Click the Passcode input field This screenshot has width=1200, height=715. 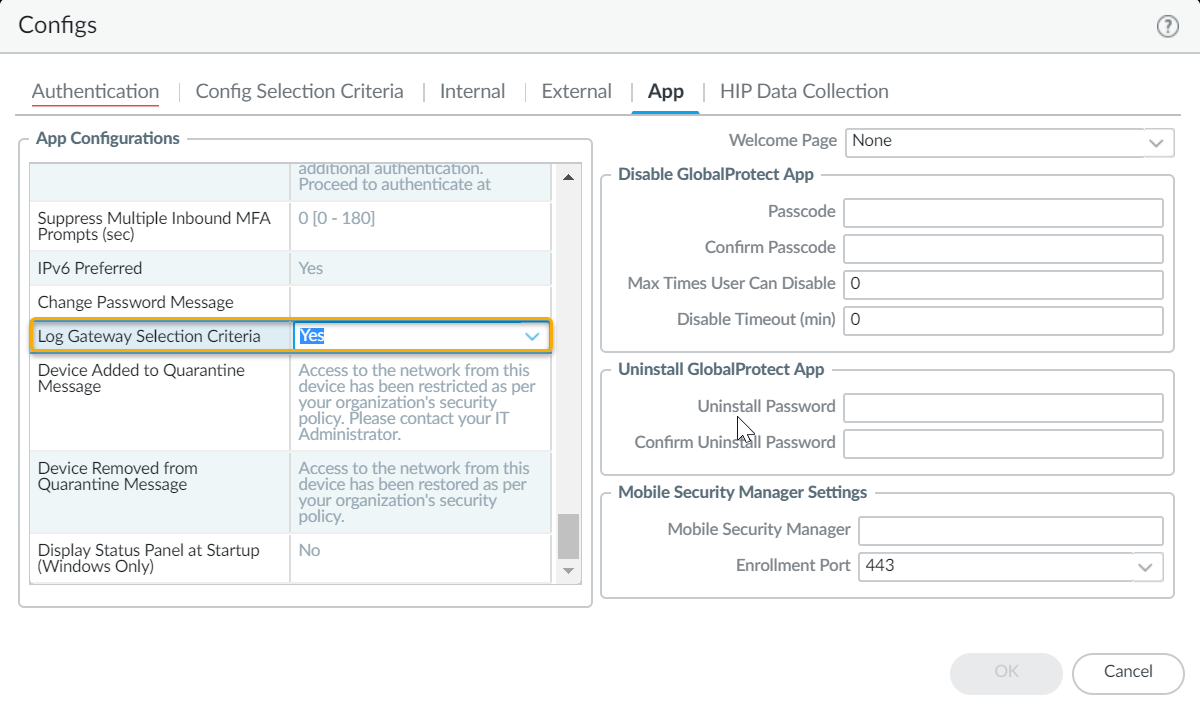[x=1003, y=213]
